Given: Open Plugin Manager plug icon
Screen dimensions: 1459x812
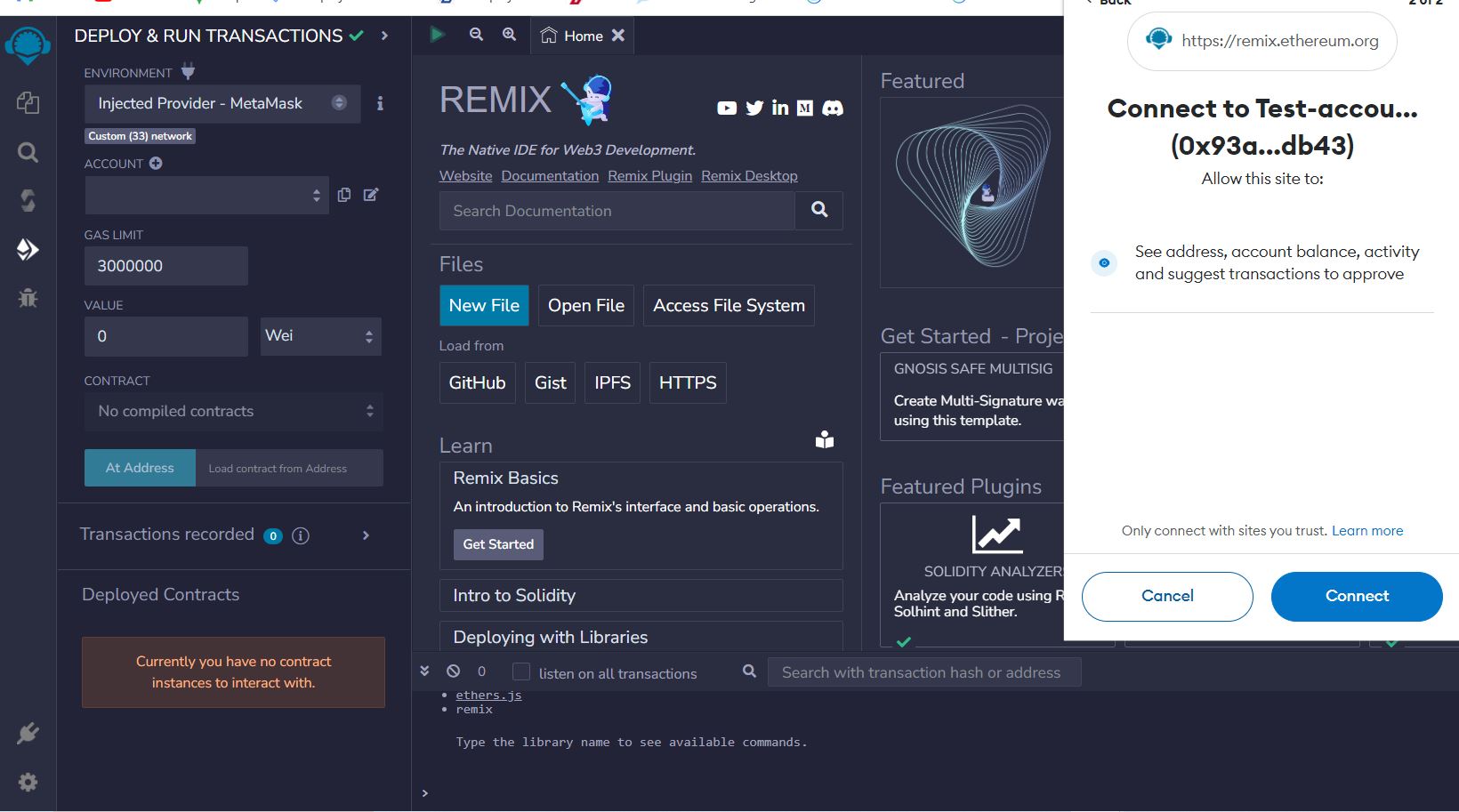Looking at the screenshot, I should (x=28, y=734).
